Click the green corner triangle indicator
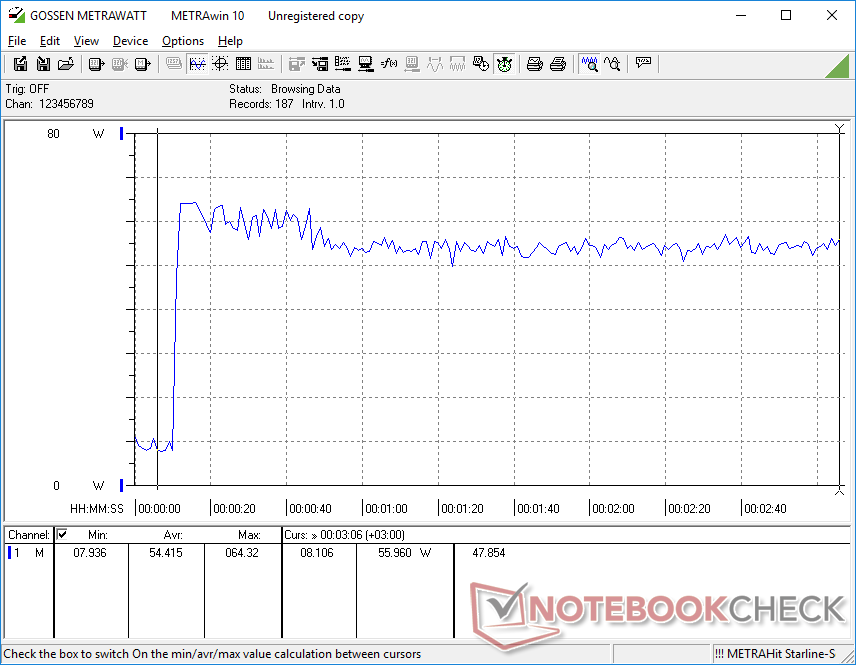Viewport: 856px width, 665px height. coord(839,67)
